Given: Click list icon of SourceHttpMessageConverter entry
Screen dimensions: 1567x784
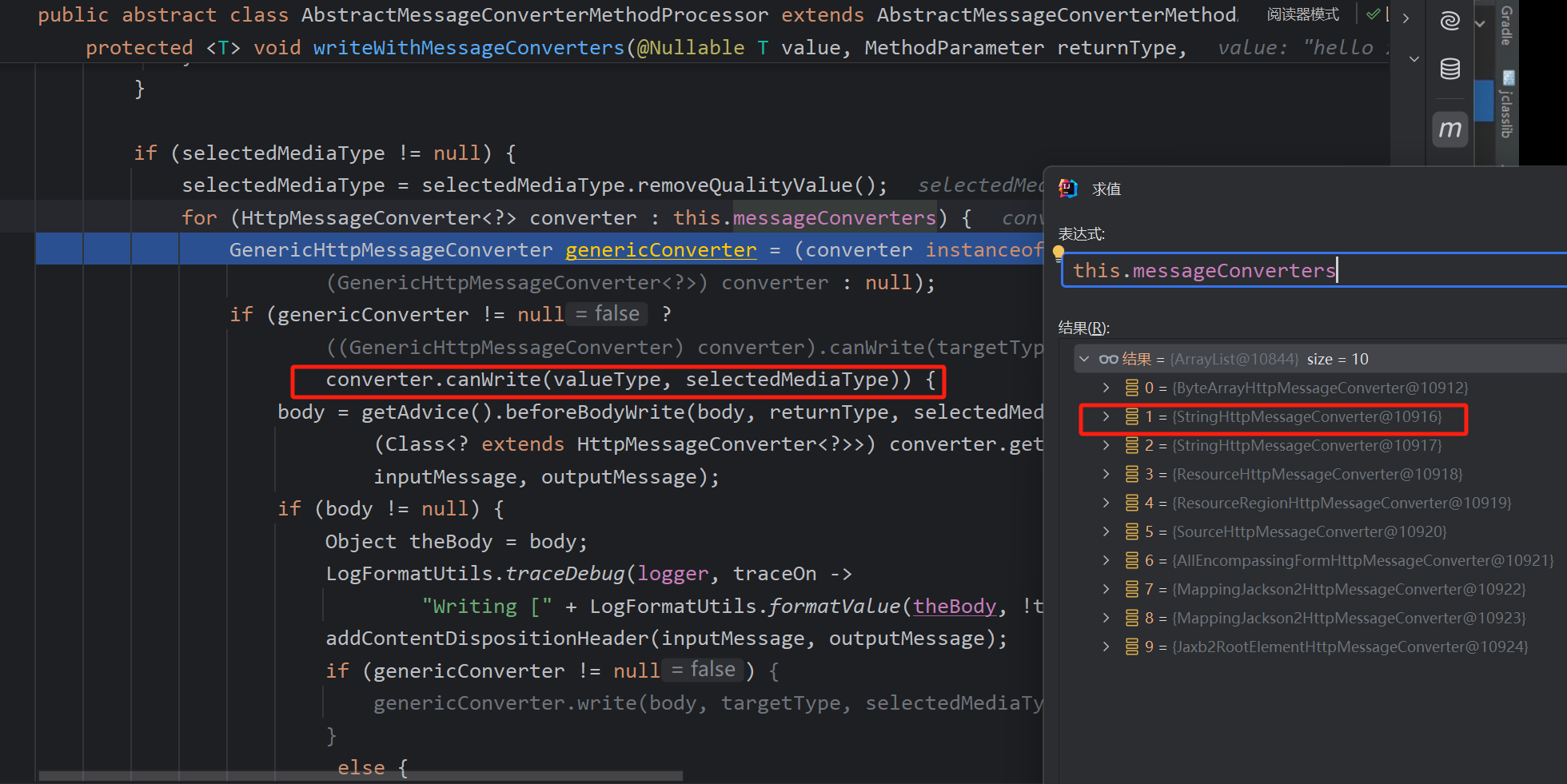Looking at the screenshot, I should (1131, 531).
